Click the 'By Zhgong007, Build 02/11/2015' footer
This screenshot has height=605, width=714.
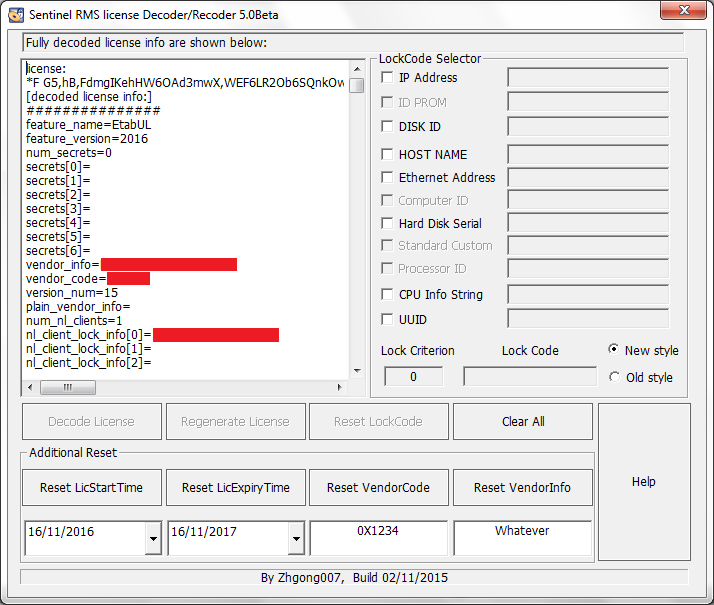click(354, 578)
